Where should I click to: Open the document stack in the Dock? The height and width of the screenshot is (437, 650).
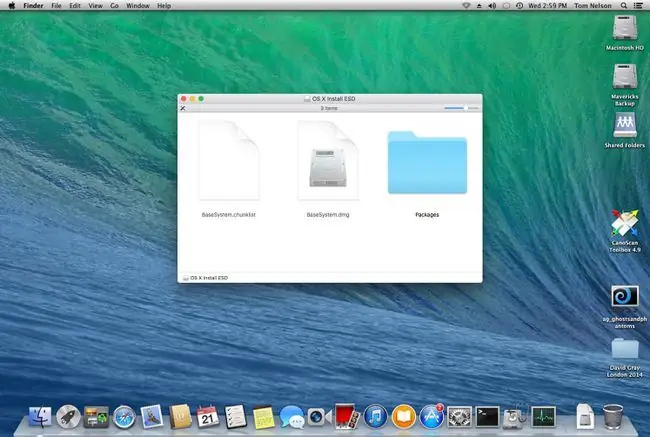[x=585, y=416]
